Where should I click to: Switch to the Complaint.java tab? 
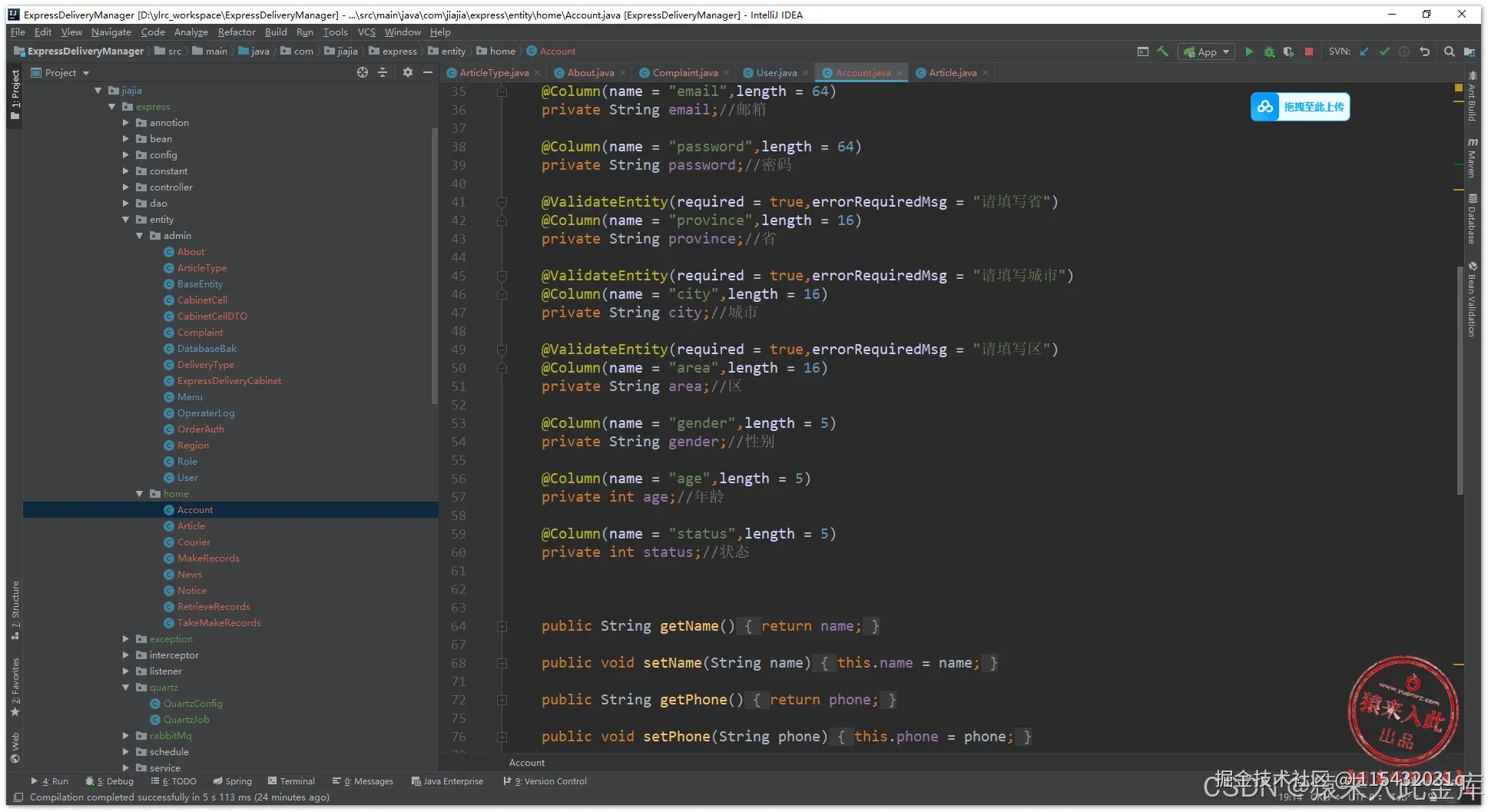click(x=684, y=73)
